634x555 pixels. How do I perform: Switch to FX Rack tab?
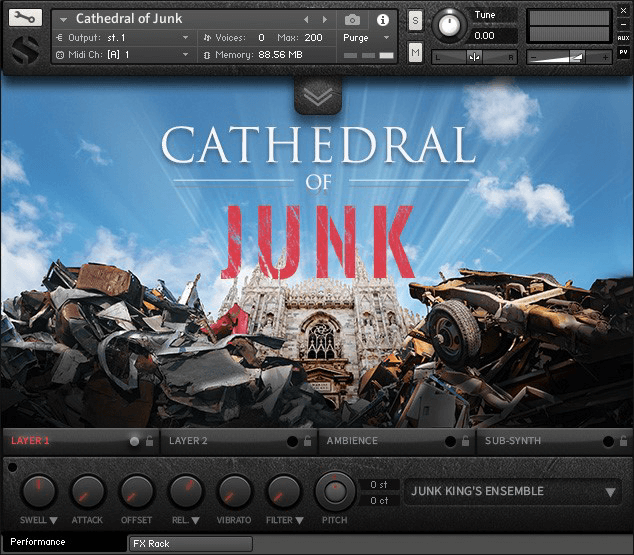click(x=191, y=544)
